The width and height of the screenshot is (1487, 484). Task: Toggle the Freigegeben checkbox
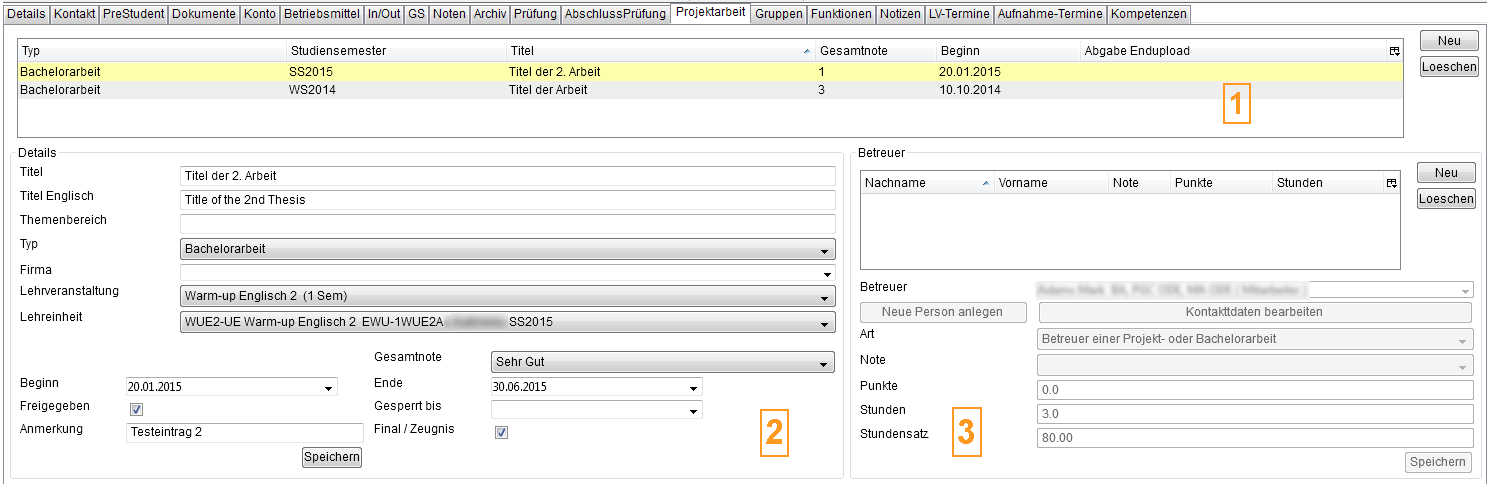tap(137, 409)
